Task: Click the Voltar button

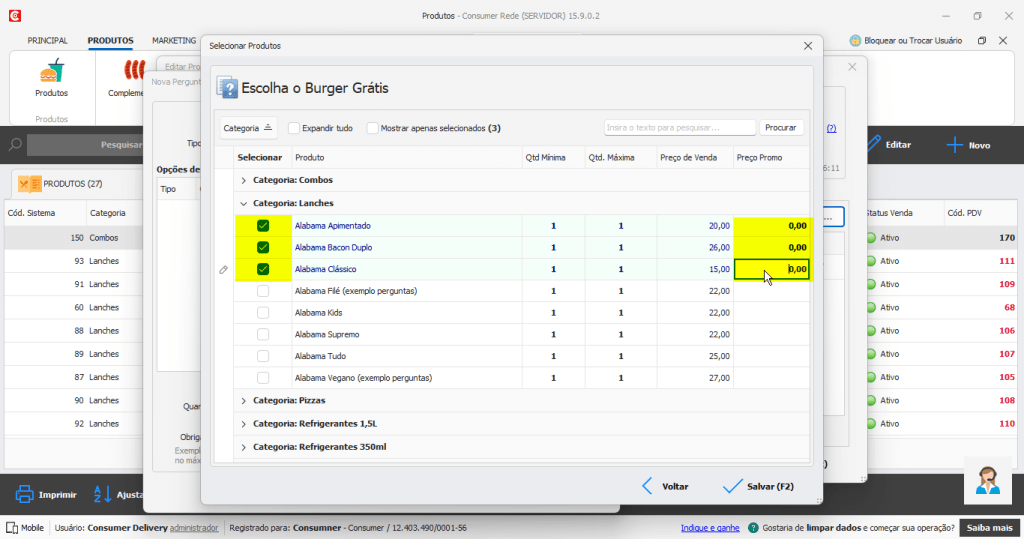Action: 665,487
